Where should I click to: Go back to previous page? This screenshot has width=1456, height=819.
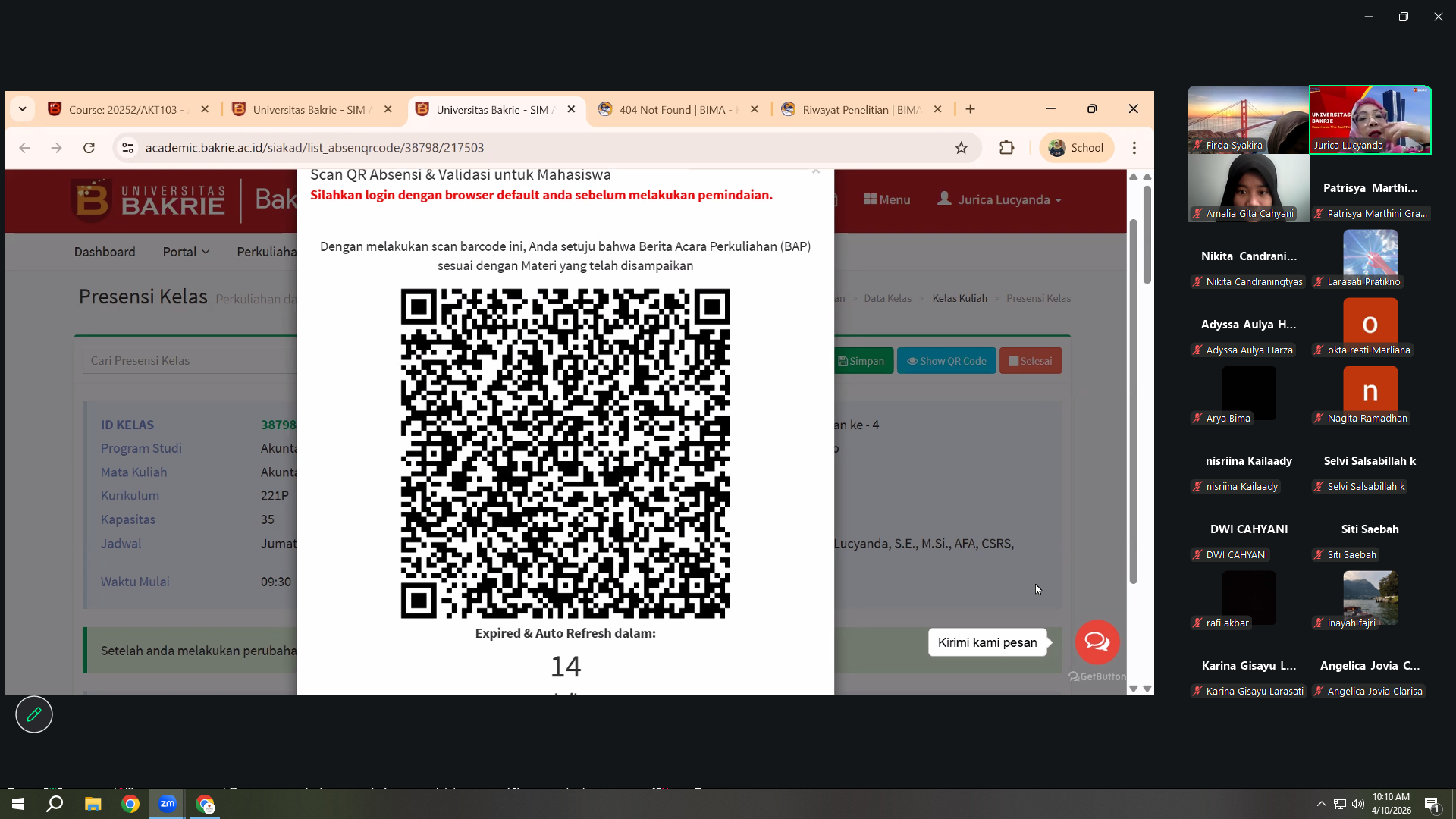tap(24, 148)
